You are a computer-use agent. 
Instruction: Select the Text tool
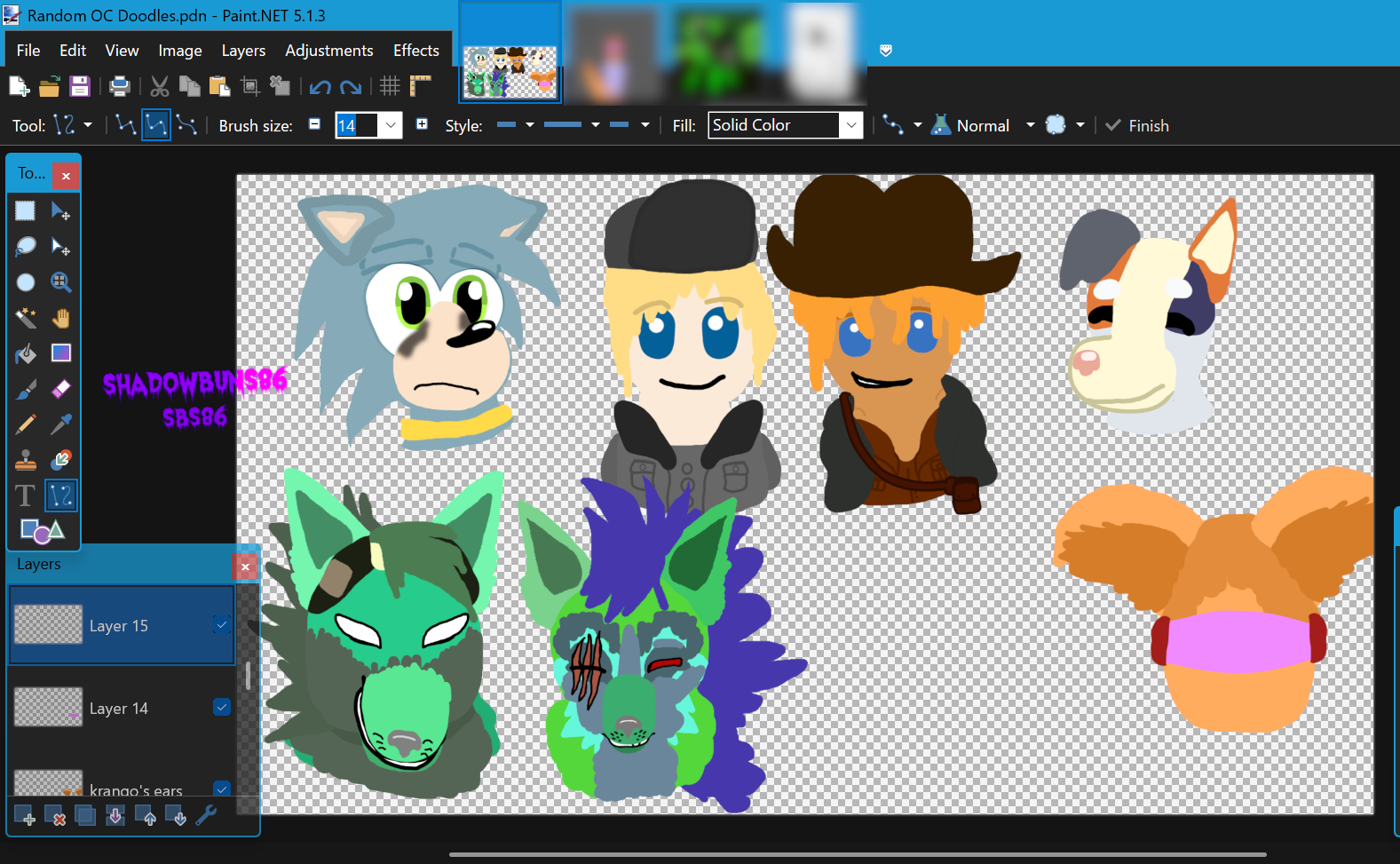25,495
